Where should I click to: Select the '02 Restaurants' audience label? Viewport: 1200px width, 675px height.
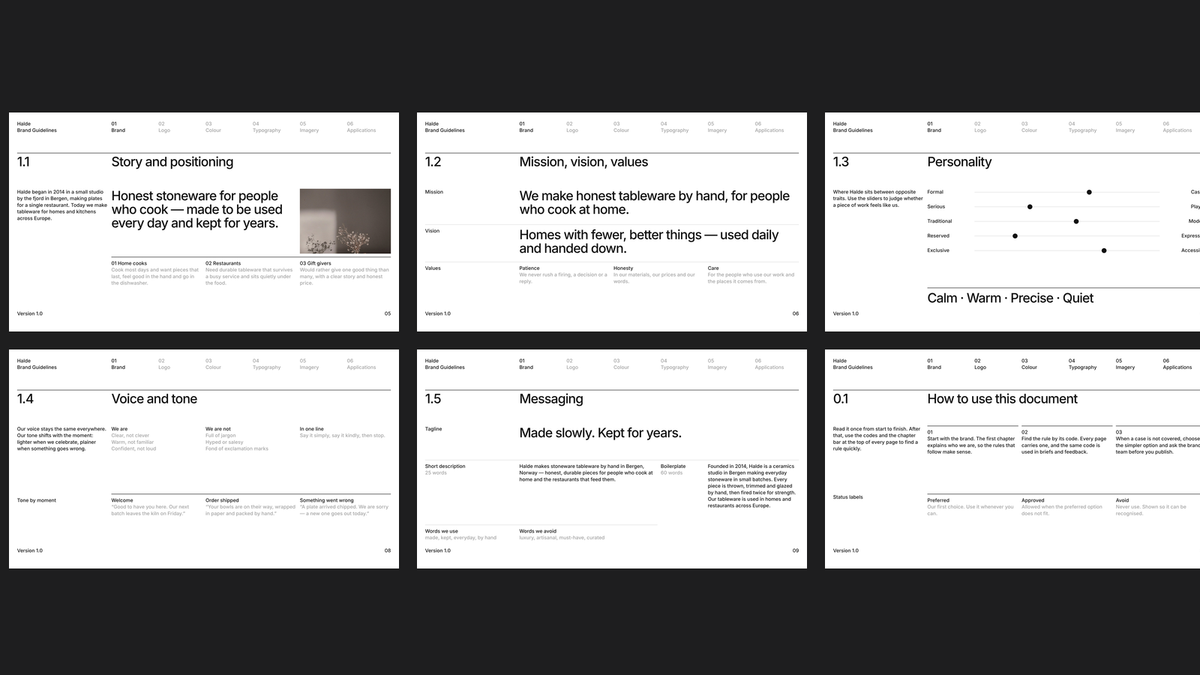(223, 263)
